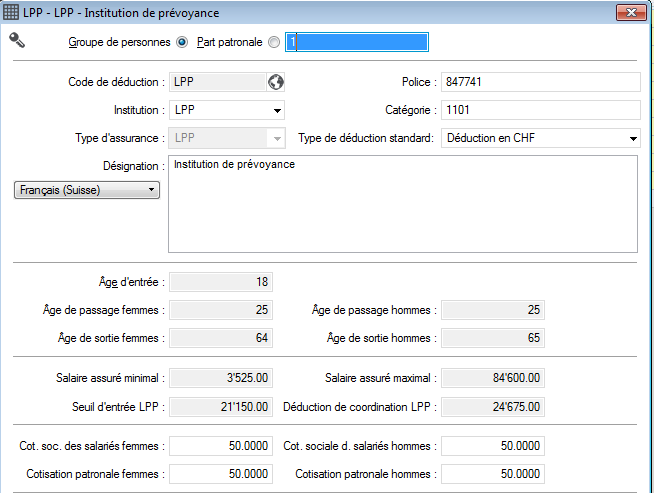
Task: Click the Salaire assuré minimal field
Action: [x=221, y=378]
